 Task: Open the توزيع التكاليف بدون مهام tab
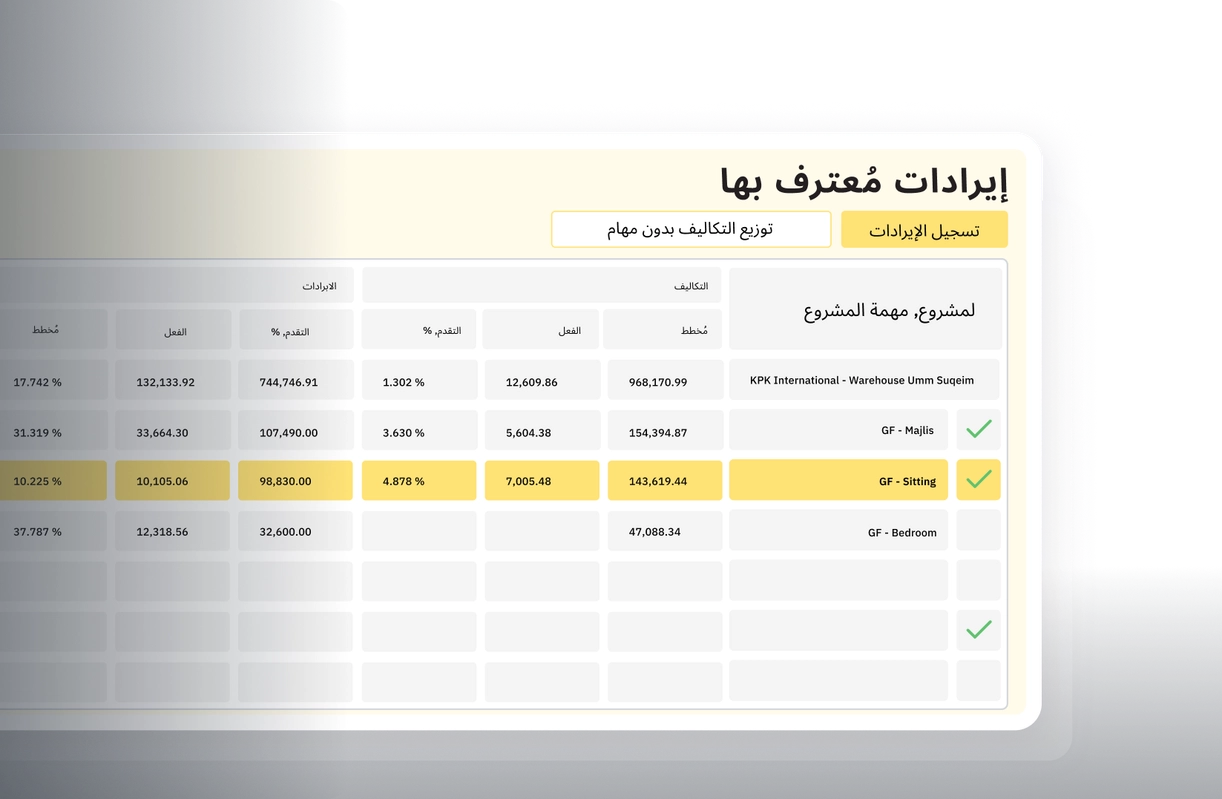691,229
